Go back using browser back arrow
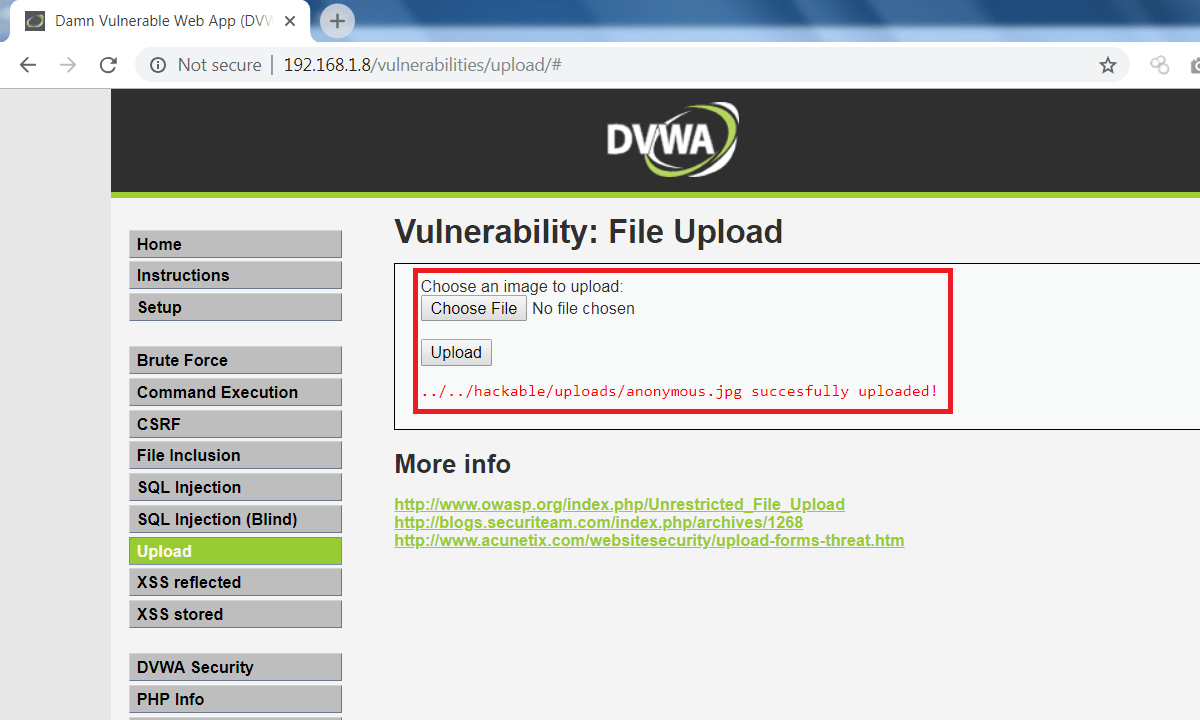Screen dimensions: 1200x720 coord(27,65)
